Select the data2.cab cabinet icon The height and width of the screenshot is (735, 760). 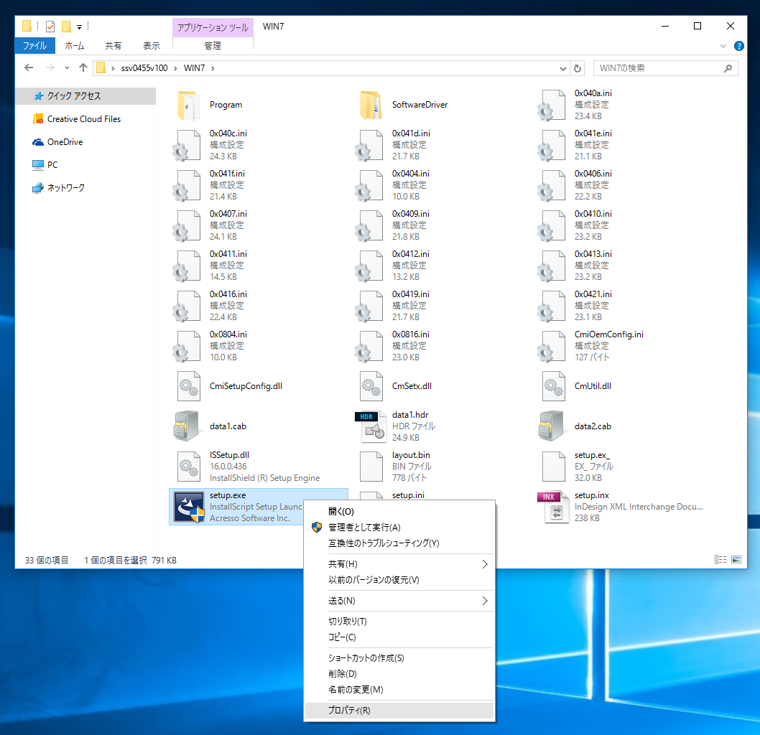coord(552,426)
